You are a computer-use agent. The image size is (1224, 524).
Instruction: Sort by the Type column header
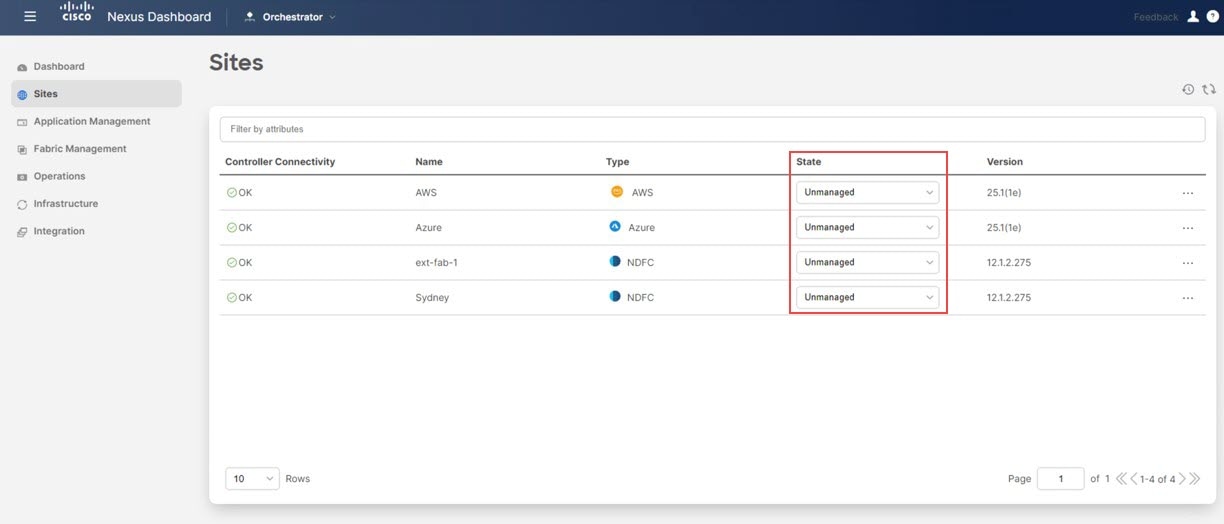click(x=618, y=161)
